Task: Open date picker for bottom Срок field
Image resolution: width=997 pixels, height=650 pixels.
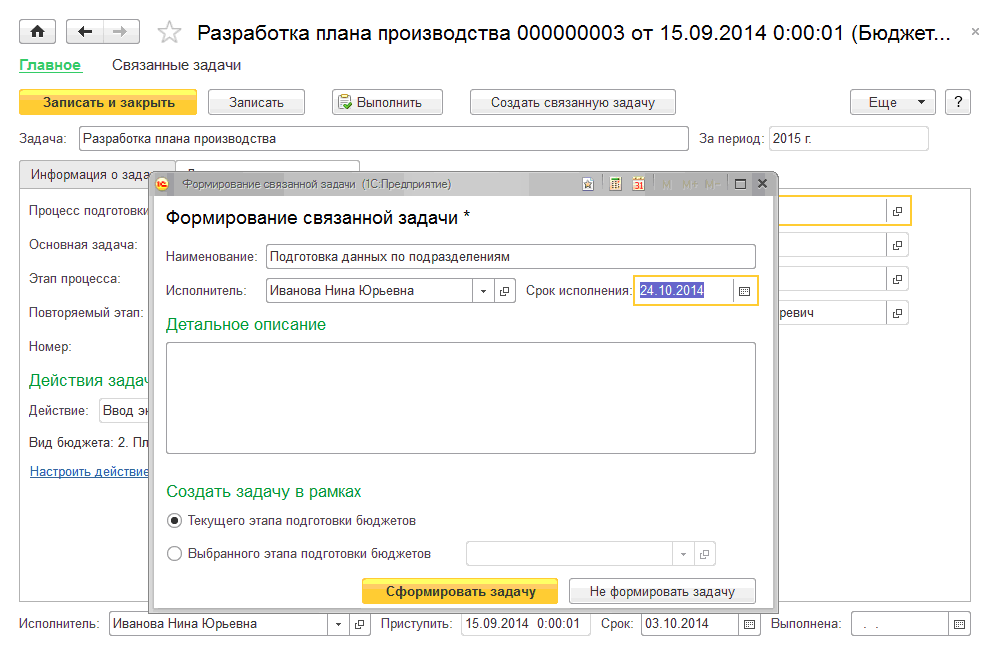Action: pyautogui.click(x=750, y=624)
